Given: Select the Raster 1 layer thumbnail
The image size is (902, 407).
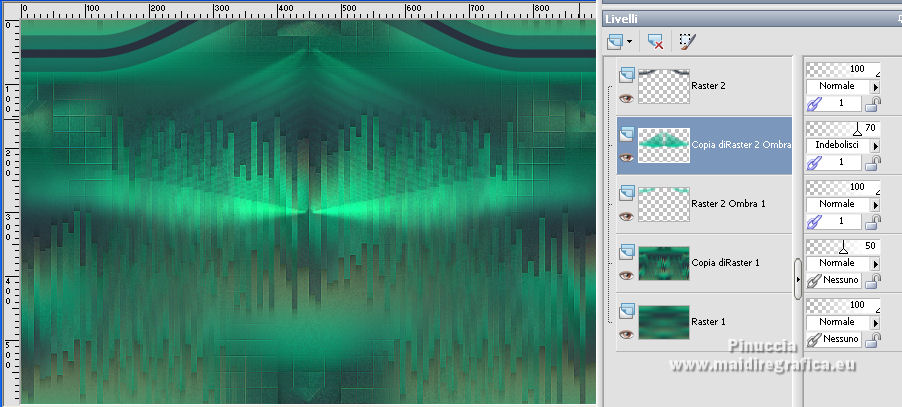Looking at the screenshot, I should [x=664, y=322].
